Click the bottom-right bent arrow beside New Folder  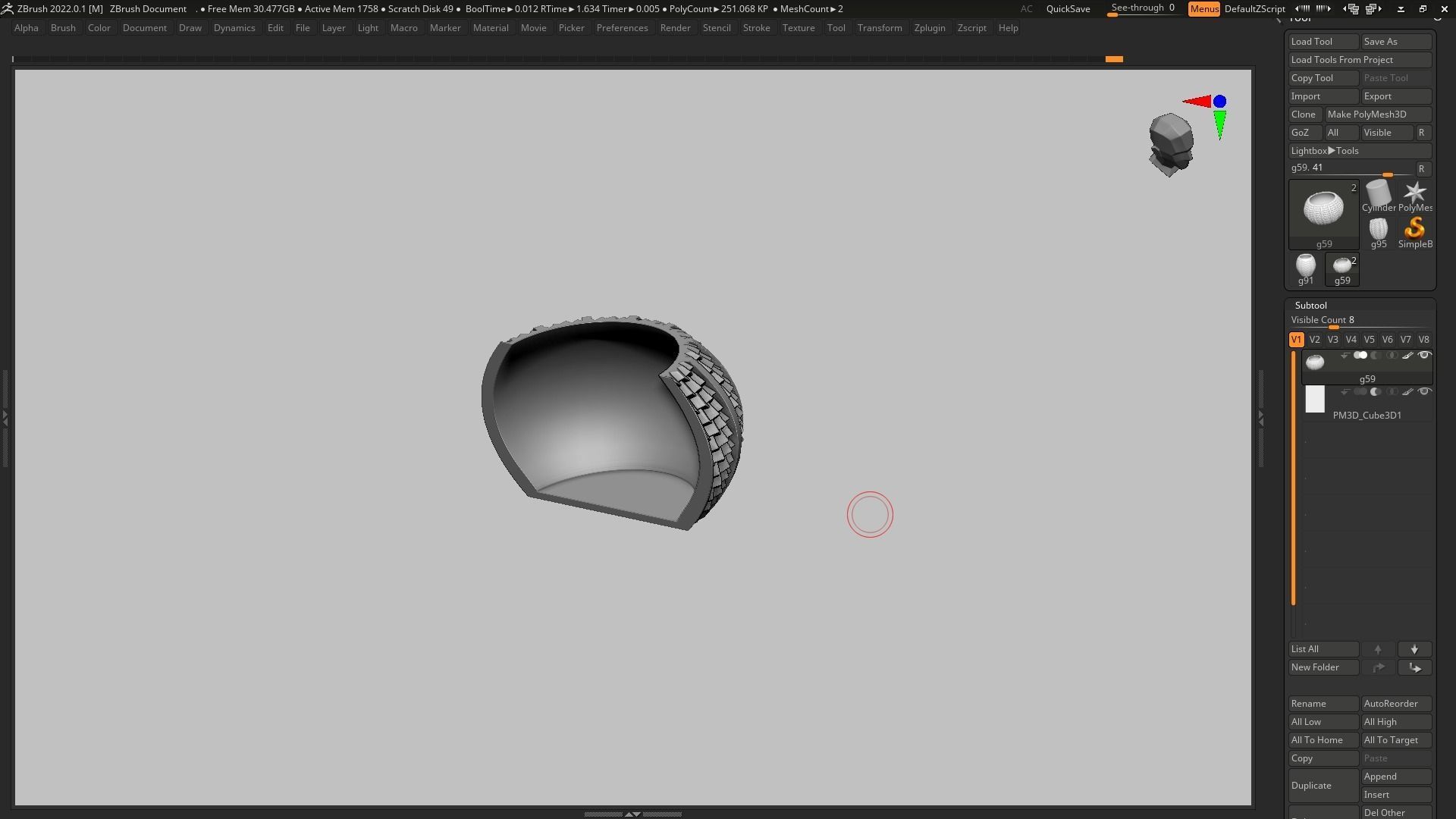[x=1414, y=668]
